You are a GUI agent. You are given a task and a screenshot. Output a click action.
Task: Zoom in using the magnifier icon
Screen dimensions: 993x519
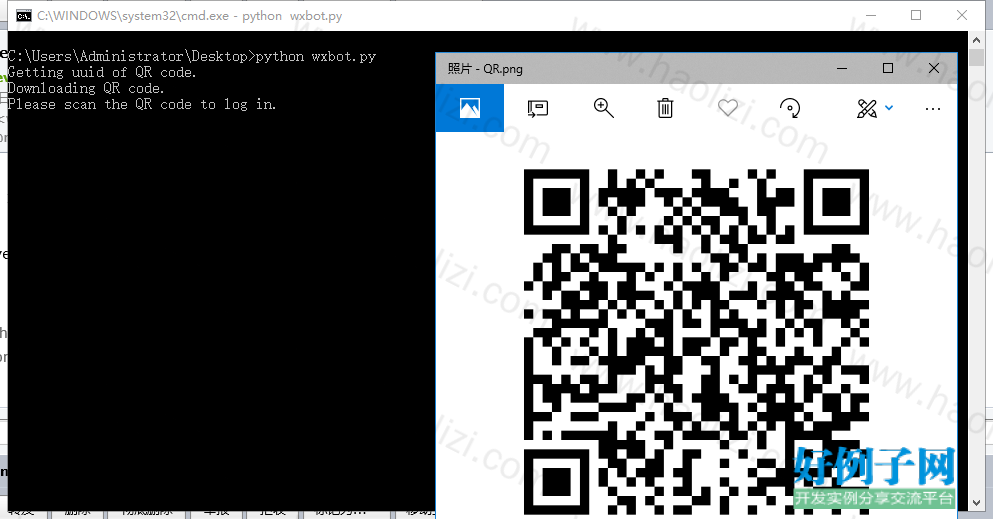coord(603,108)
